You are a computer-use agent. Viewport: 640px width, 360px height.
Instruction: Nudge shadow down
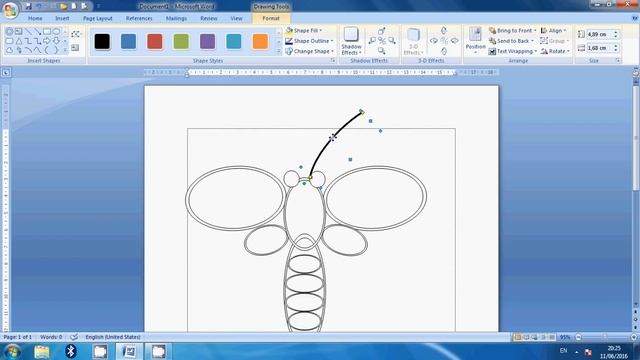[x=382, y=51]
